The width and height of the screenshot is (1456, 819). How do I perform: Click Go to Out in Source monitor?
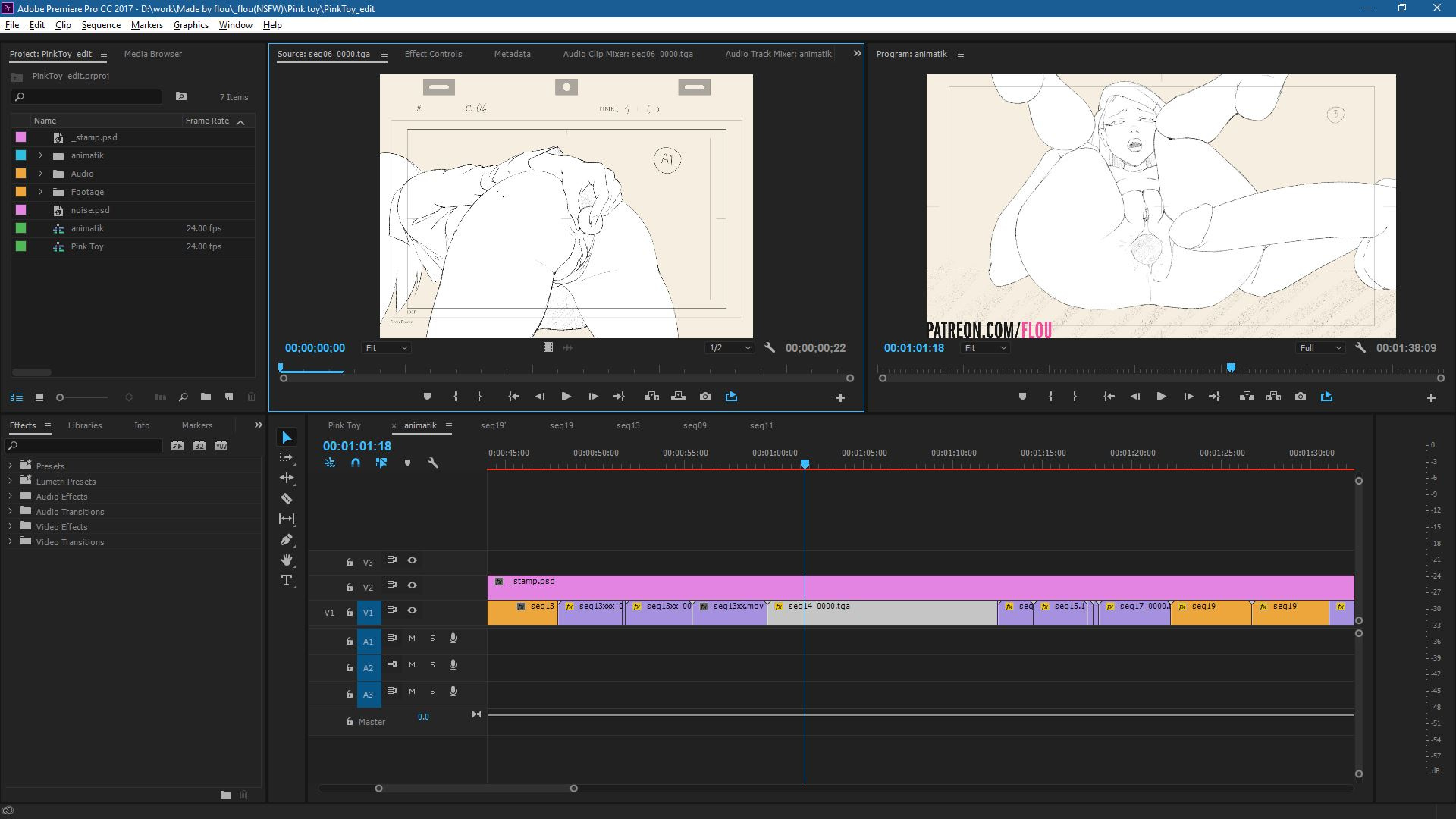click(619, 397)
